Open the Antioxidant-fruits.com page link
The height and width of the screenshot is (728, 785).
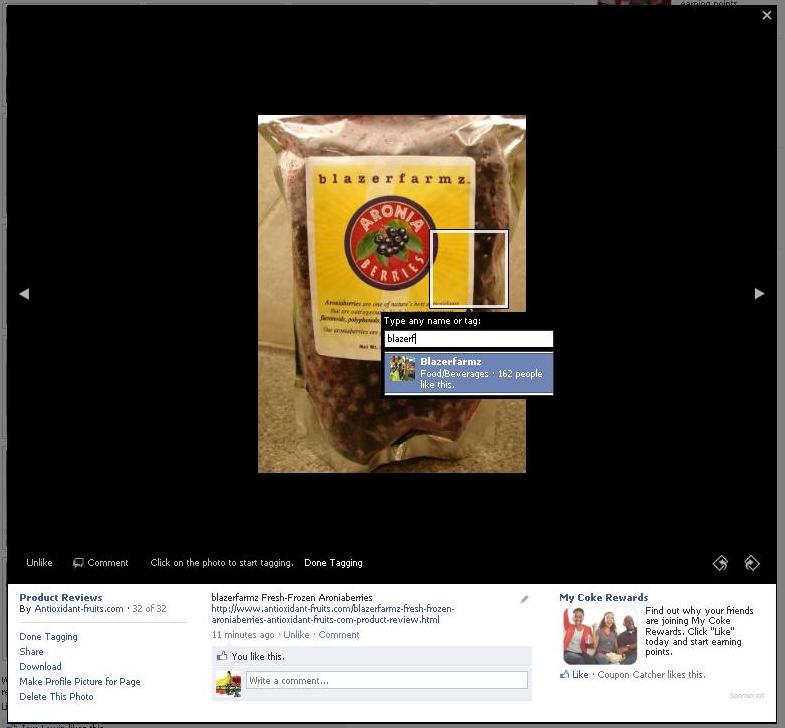tap(79, 609)
